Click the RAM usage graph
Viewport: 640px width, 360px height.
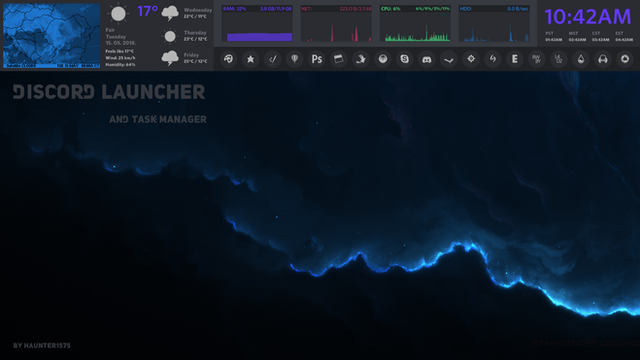pyautogui.click(x=257, y=24)
